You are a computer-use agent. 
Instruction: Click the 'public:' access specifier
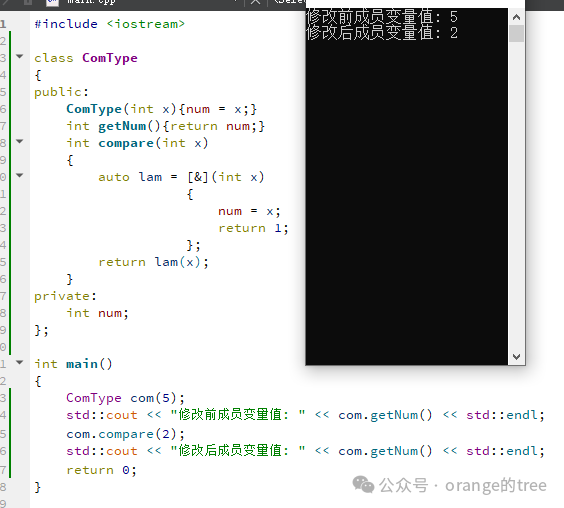[x=61, y=92]
